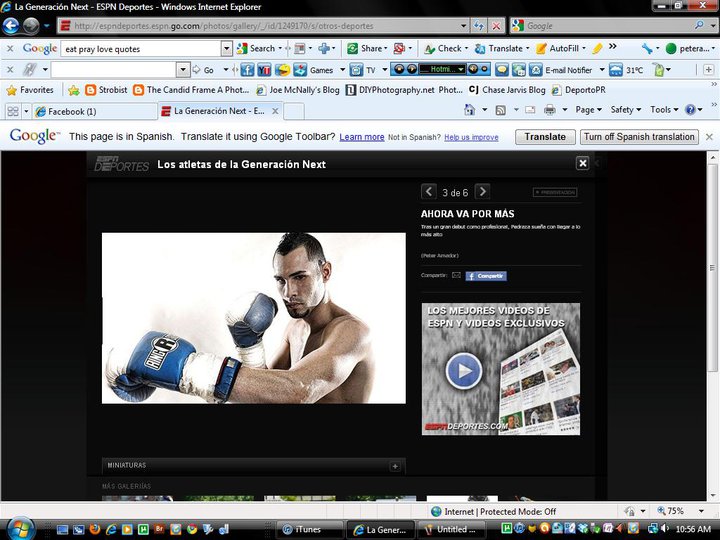Expand the Google toolbar search history dropdown
The height and width of the screenshot is (540, 720).
coord(227,48)
